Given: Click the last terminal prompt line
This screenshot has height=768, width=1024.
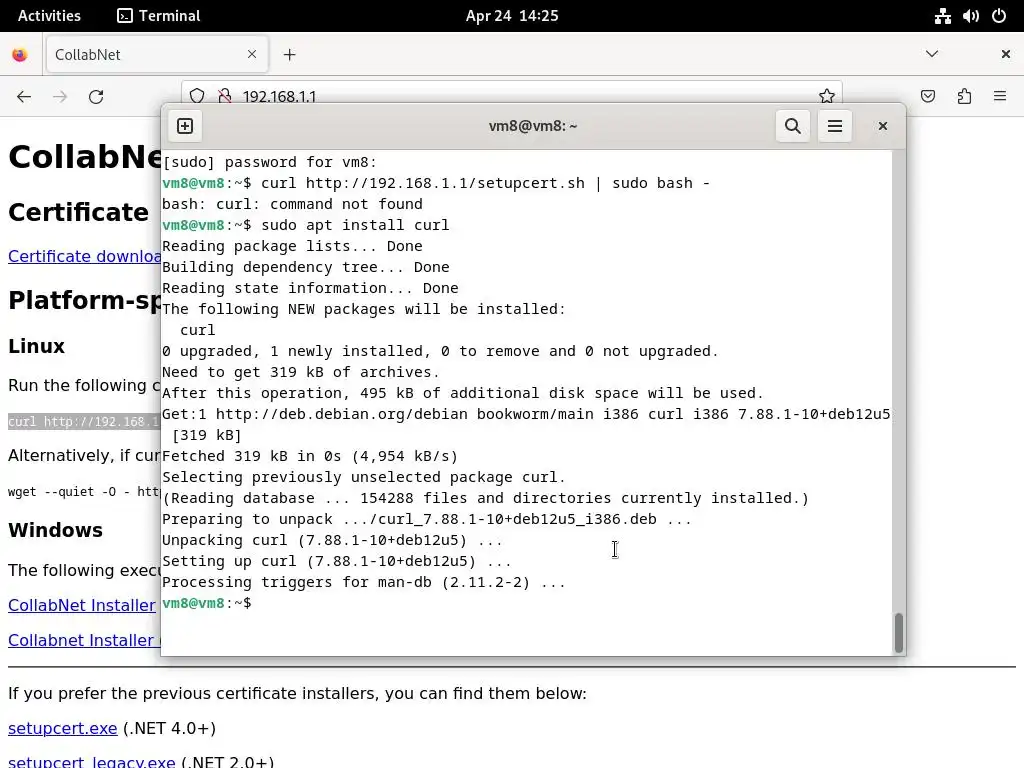Looking at the screenshot, I should pyautogui.click(x=206, y=603).
